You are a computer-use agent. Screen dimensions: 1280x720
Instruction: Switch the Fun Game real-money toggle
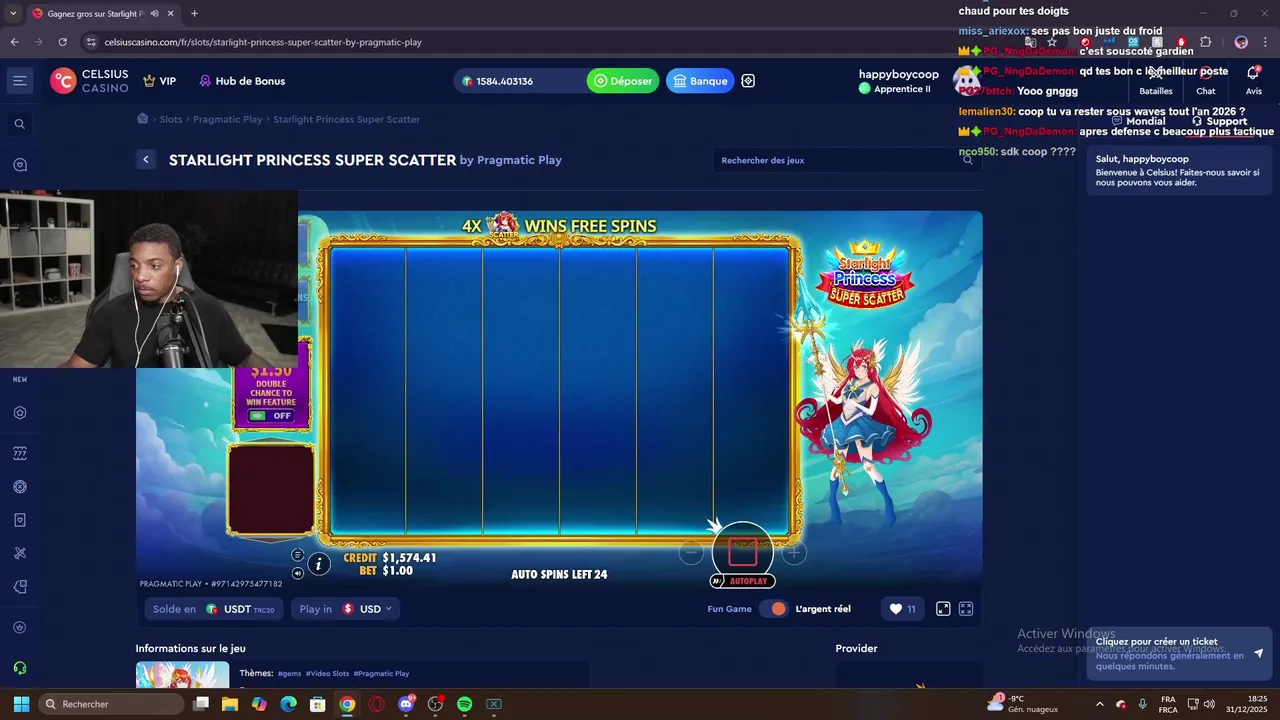774,609
